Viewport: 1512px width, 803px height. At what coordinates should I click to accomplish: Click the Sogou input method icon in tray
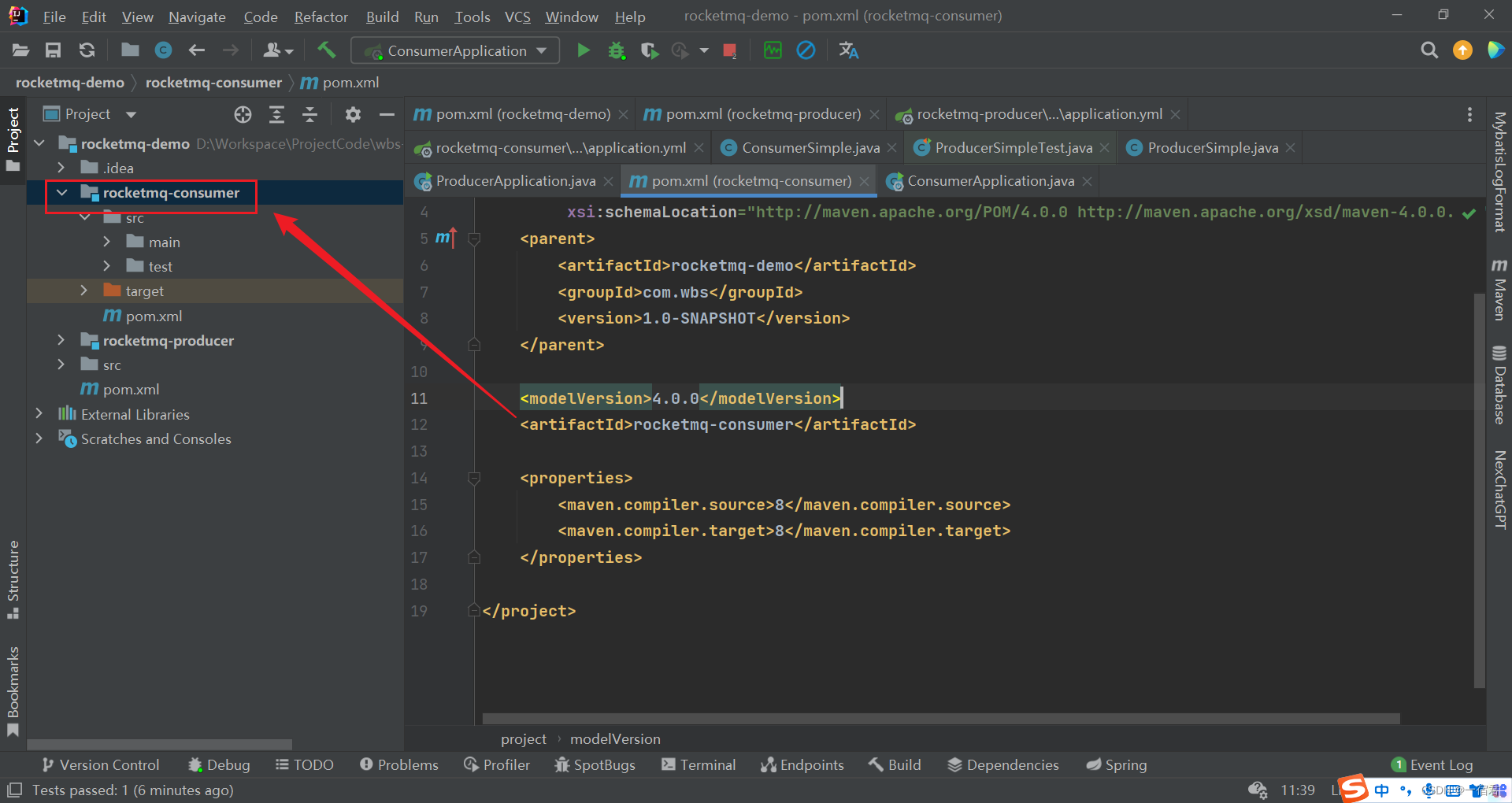1354,787
